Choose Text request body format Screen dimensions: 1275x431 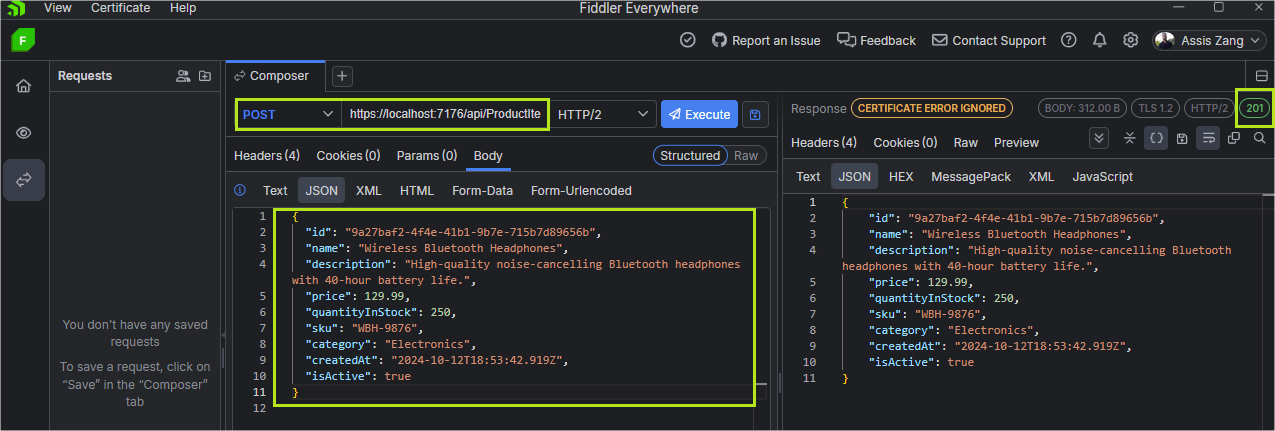point(275,190)
